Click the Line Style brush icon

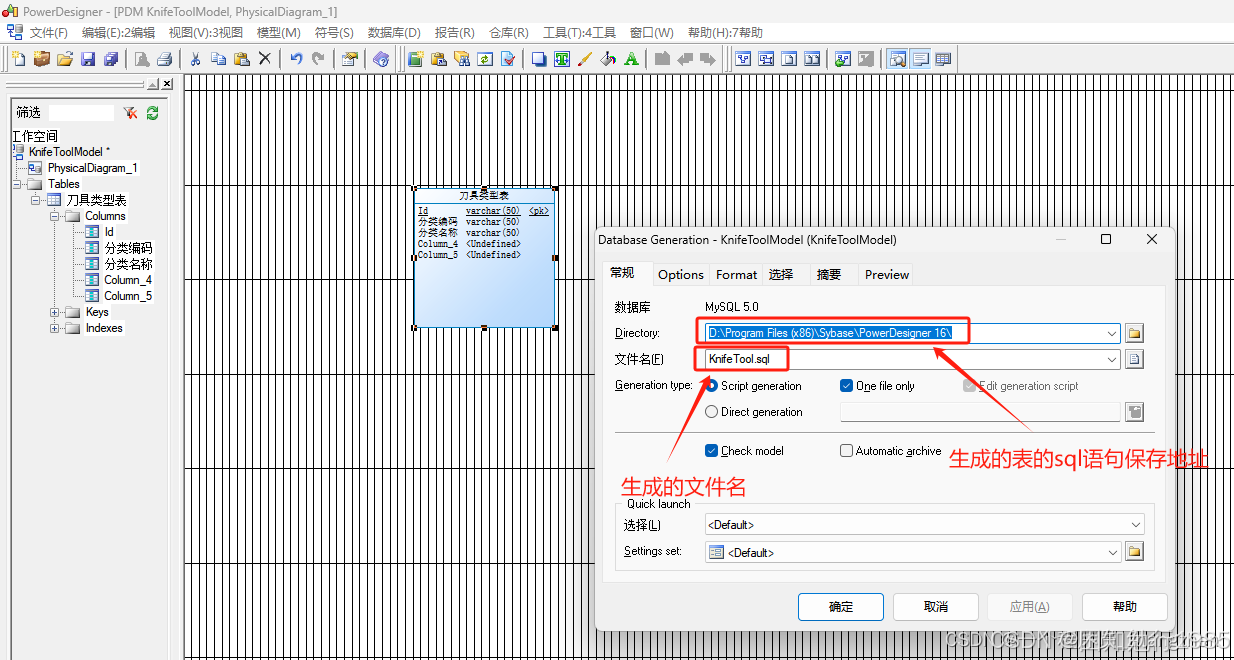point(585,59)
